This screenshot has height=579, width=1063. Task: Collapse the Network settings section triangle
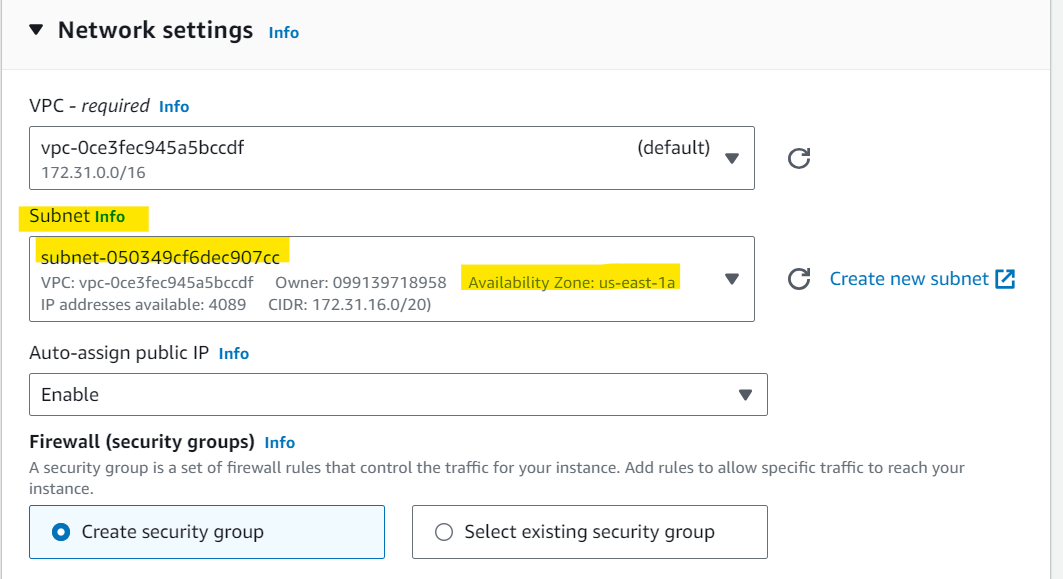(x=37, y=29)
